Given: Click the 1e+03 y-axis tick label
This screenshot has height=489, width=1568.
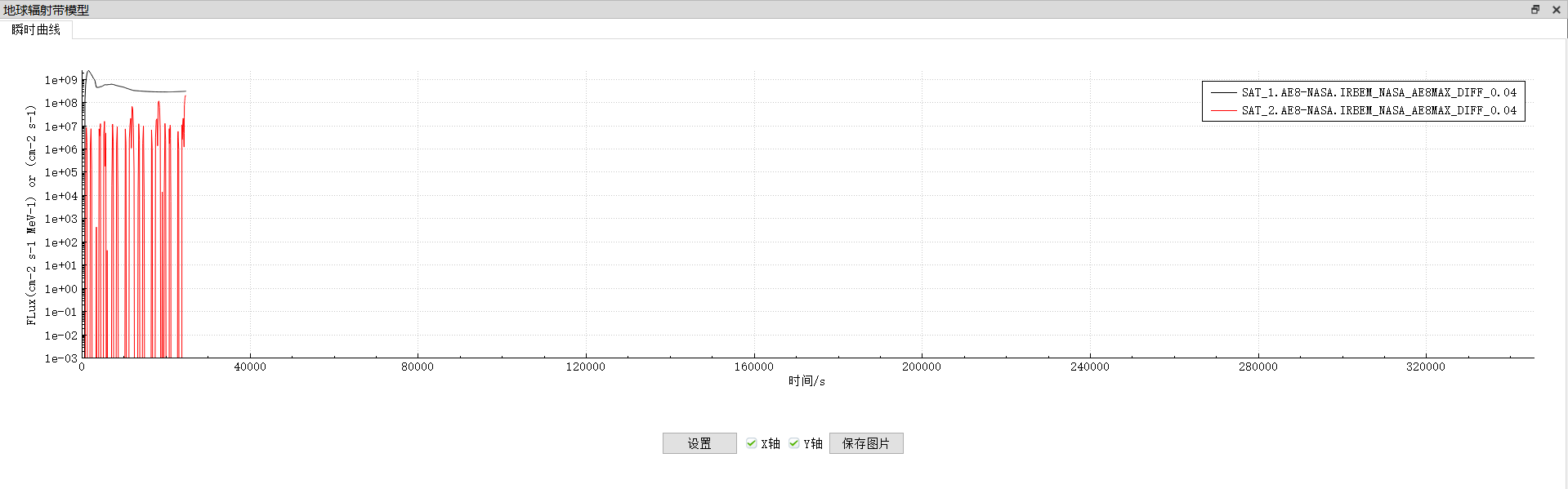Looking at the screenshot, I should [x=61, y=219].
